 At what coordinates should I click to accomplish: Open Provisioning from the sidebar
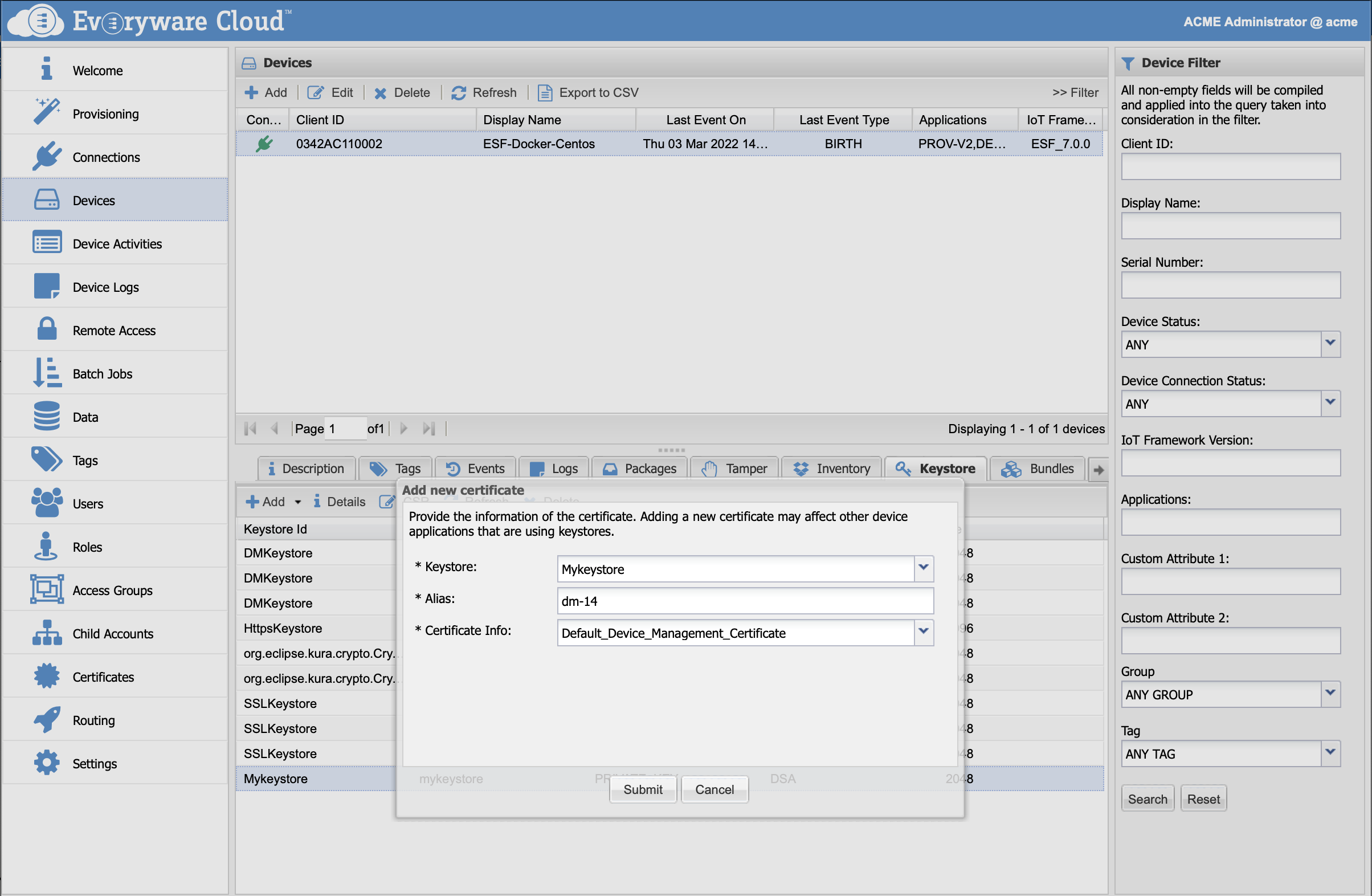(115, 113)
